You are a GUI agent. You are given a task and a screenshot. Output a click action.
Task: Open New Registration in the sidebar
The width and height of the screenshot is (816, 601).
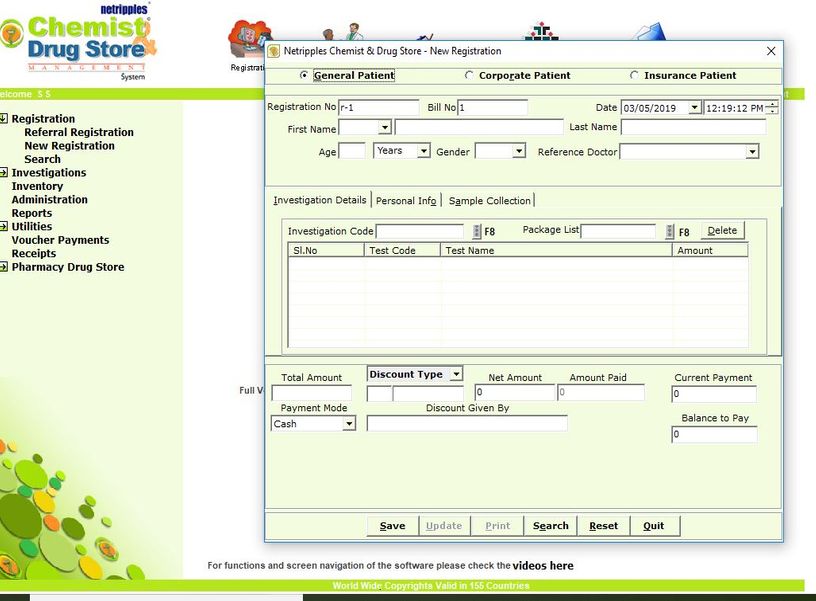point(69,146)
